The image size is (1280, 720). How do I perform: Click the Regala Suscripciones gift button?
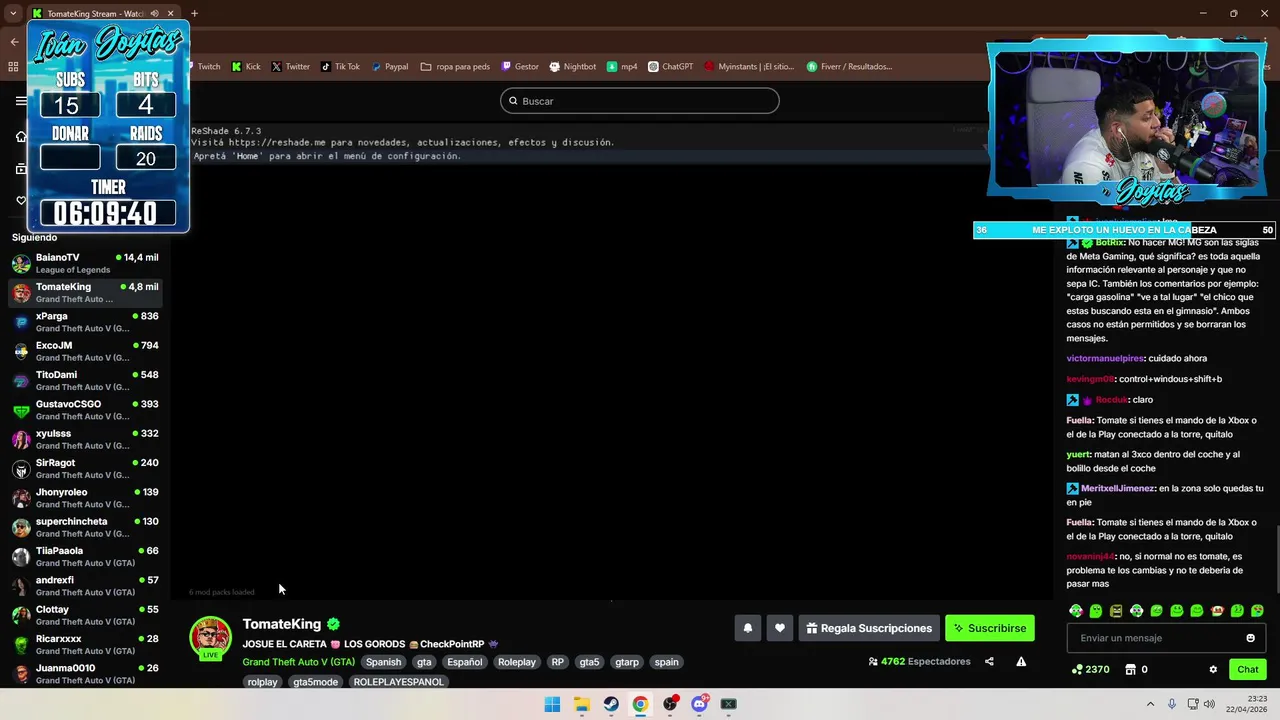869,628
